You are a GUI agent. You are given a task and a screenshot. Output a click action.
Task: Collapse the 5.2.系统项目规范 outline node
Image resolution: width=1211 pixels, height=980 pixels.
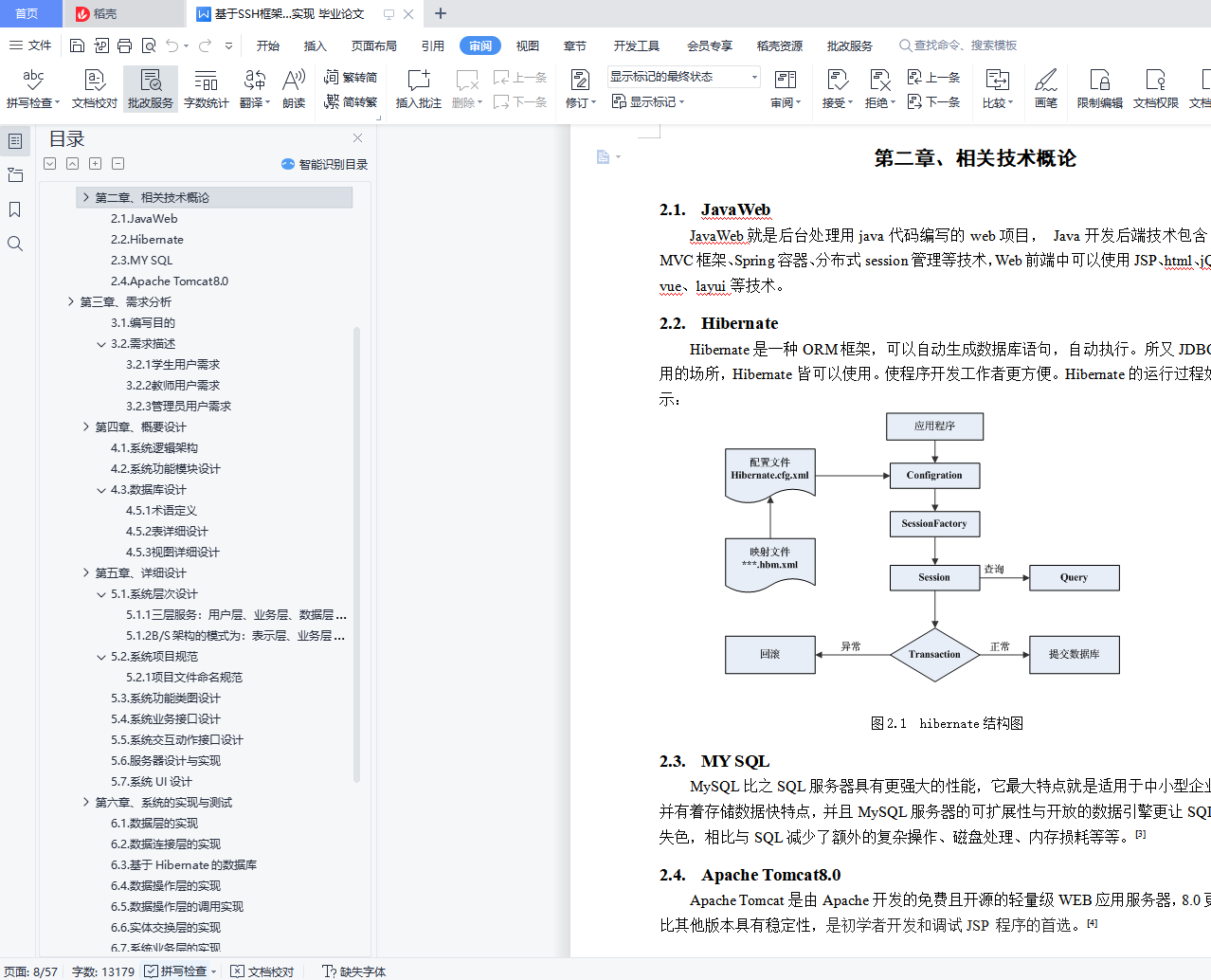point(101,657)
